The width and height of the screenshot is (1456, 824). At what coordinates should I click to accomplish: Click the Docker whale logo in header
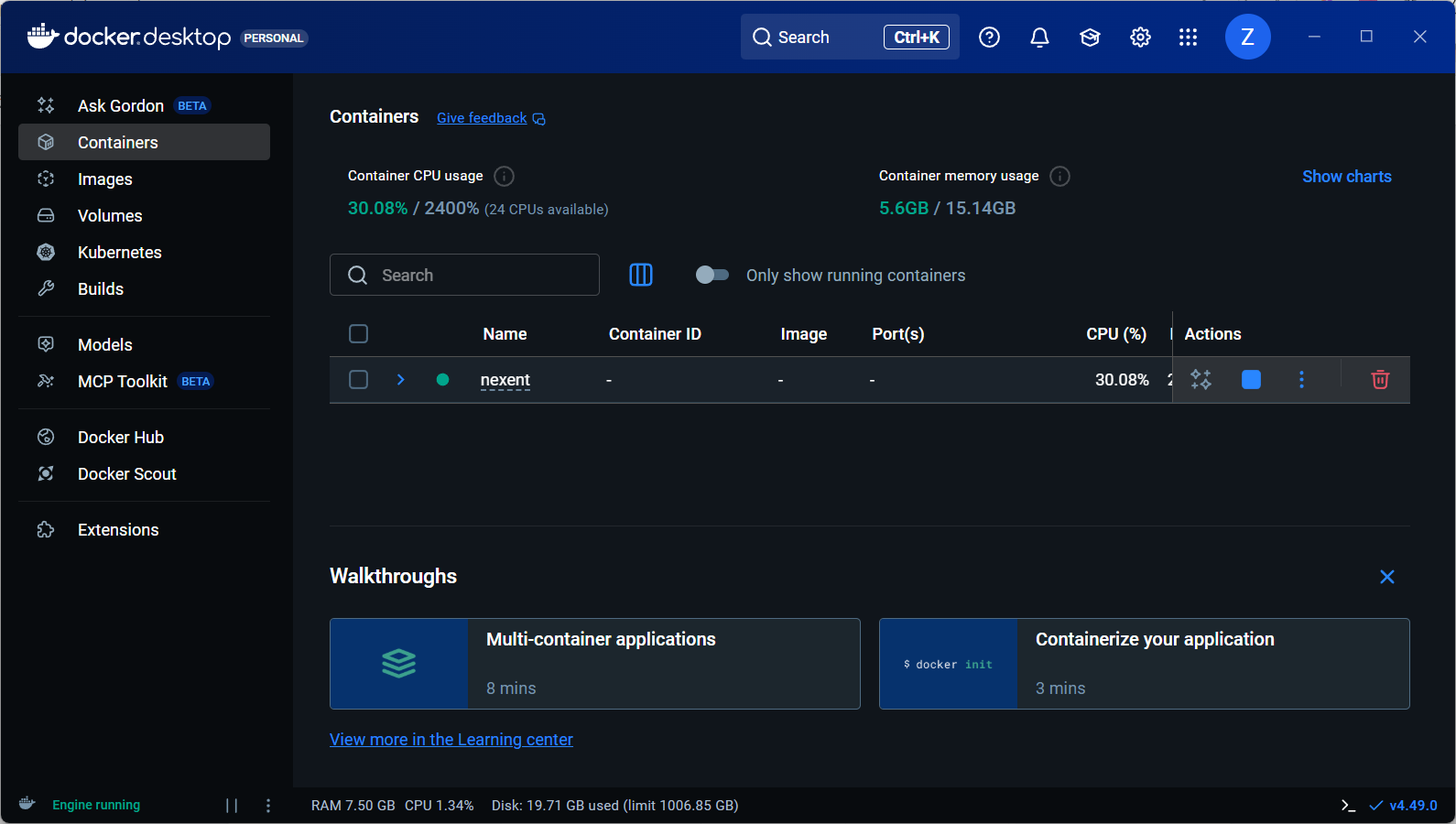point(43,37)
